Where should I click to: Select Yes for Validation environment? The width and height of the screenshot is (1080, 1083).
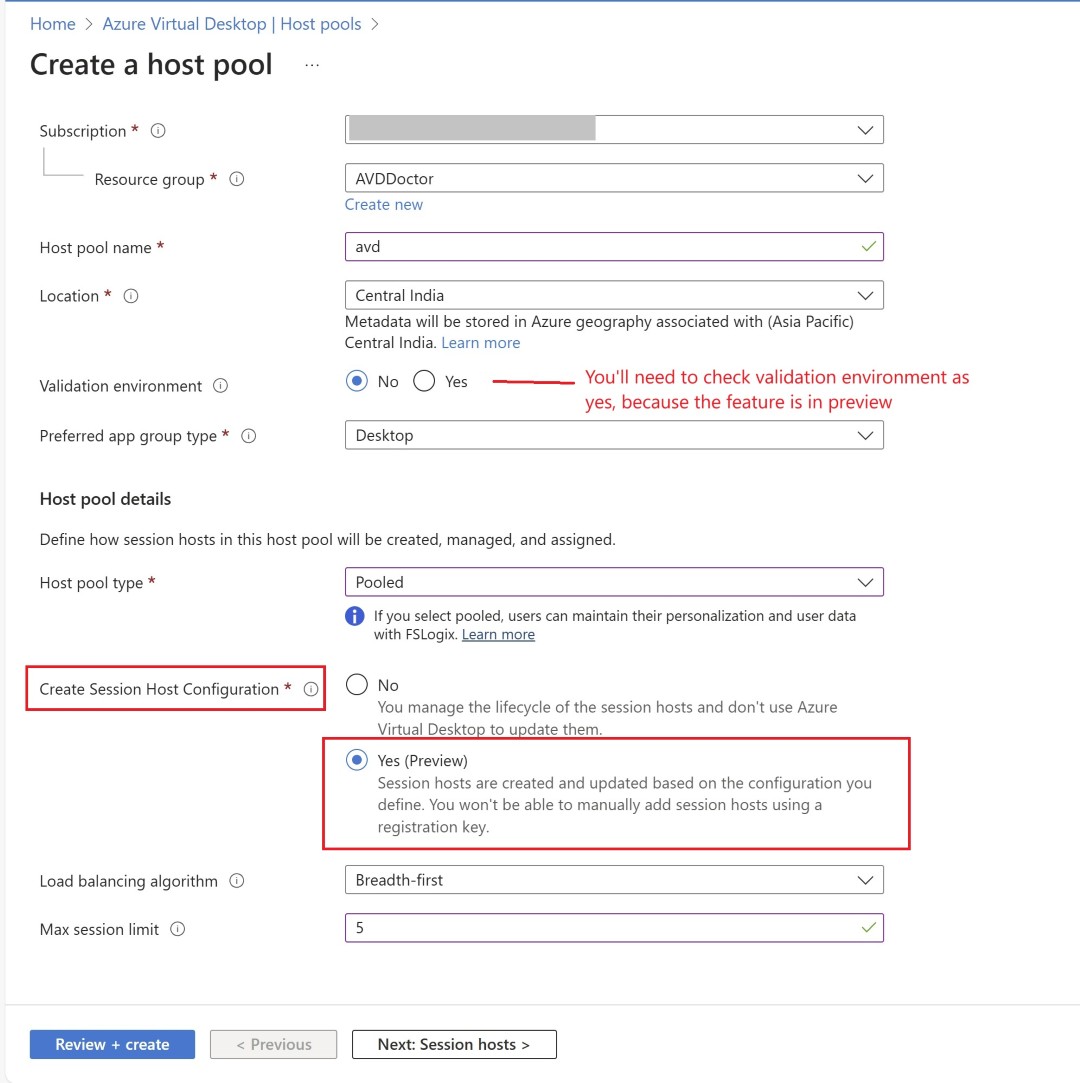tap(424, 381)
